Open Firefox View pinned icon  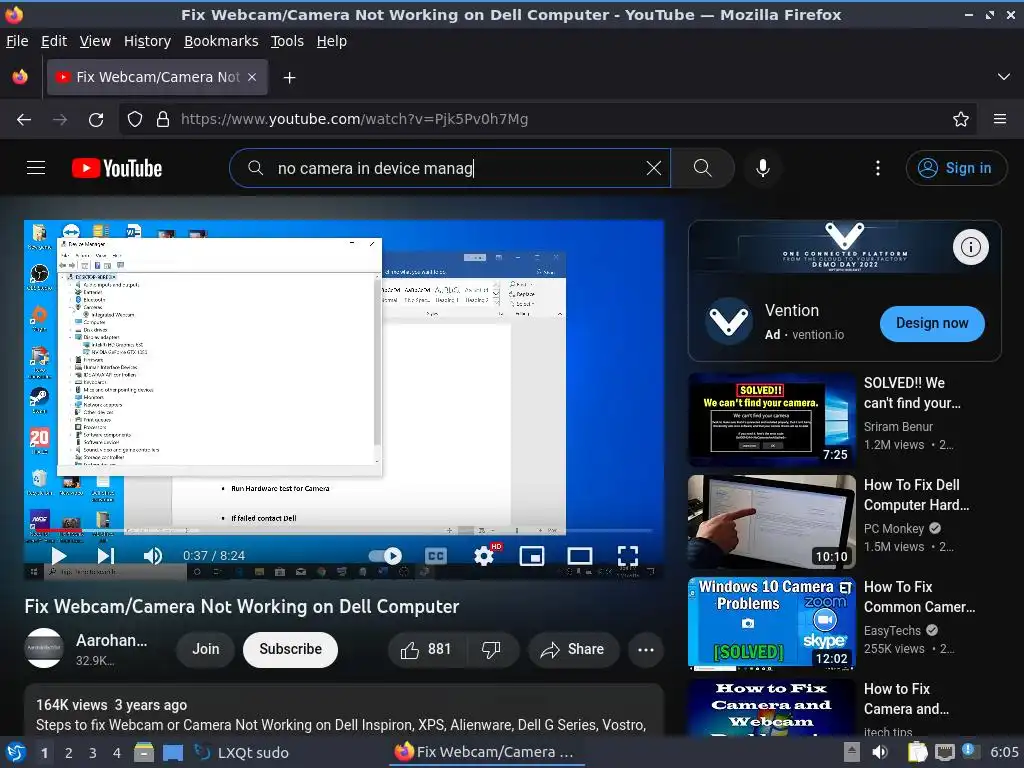coord(20,77)
